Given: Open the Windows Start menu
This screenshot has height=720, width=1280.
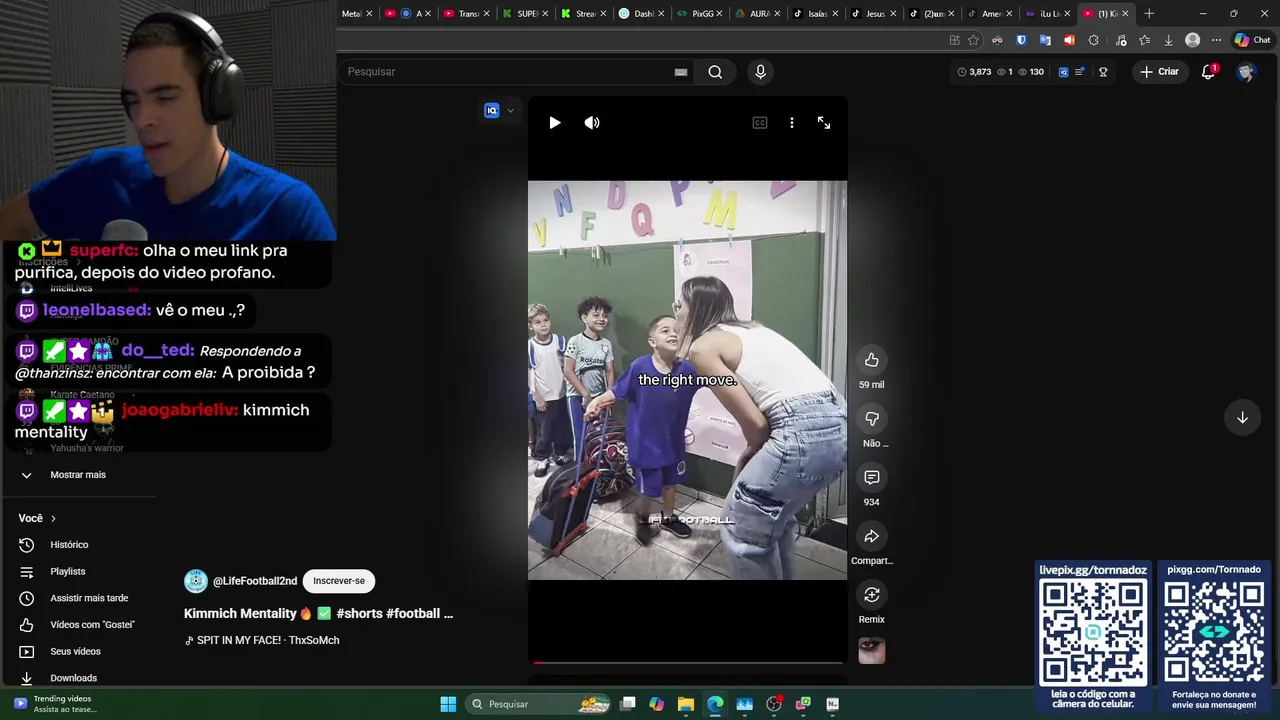Looking at the screenshot, I should pyautogui.click(x=448, y=704).
